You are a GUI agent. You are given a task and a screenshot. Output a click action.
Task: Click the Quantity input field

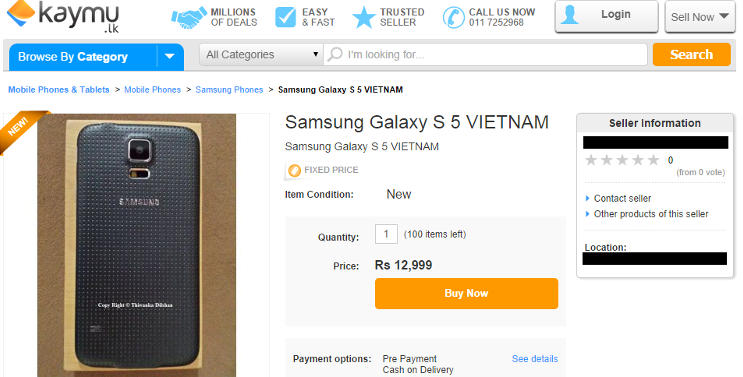[x=386, y=234]
